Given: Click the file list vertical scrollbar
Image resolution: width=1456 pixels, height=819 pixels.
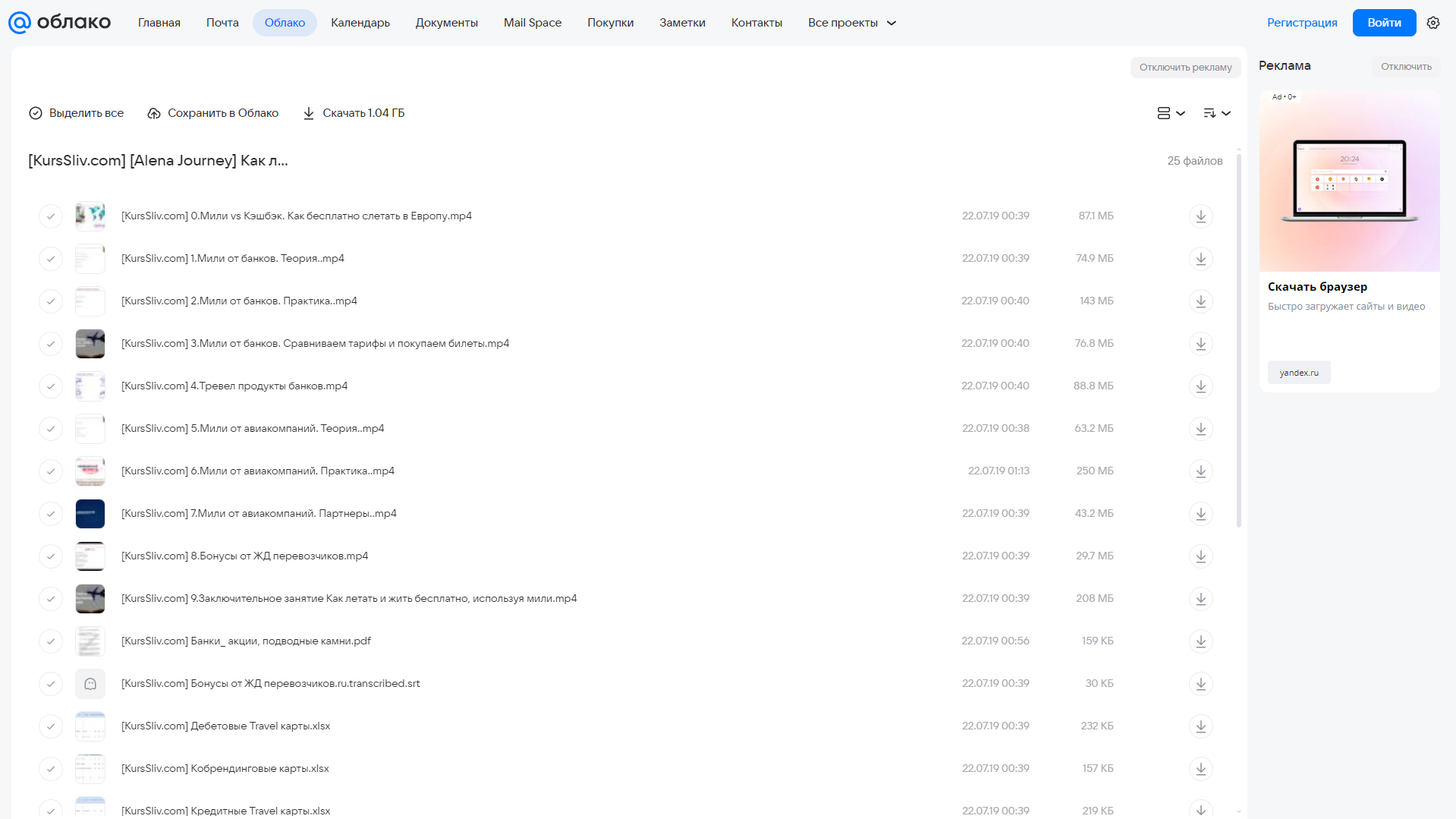Looking at the screenshot, I should tap(1239, 340).
